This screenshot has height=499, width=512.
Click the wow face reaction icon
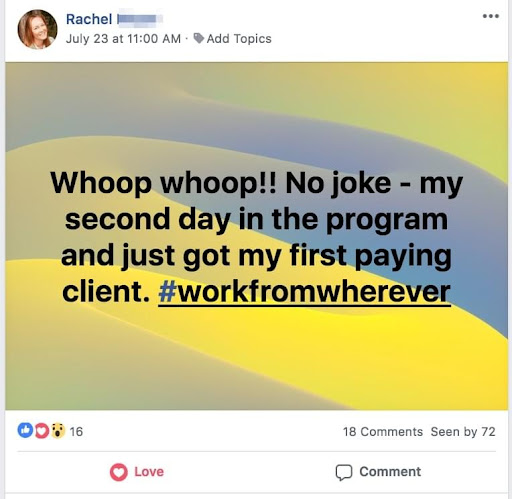pos(58,430)
